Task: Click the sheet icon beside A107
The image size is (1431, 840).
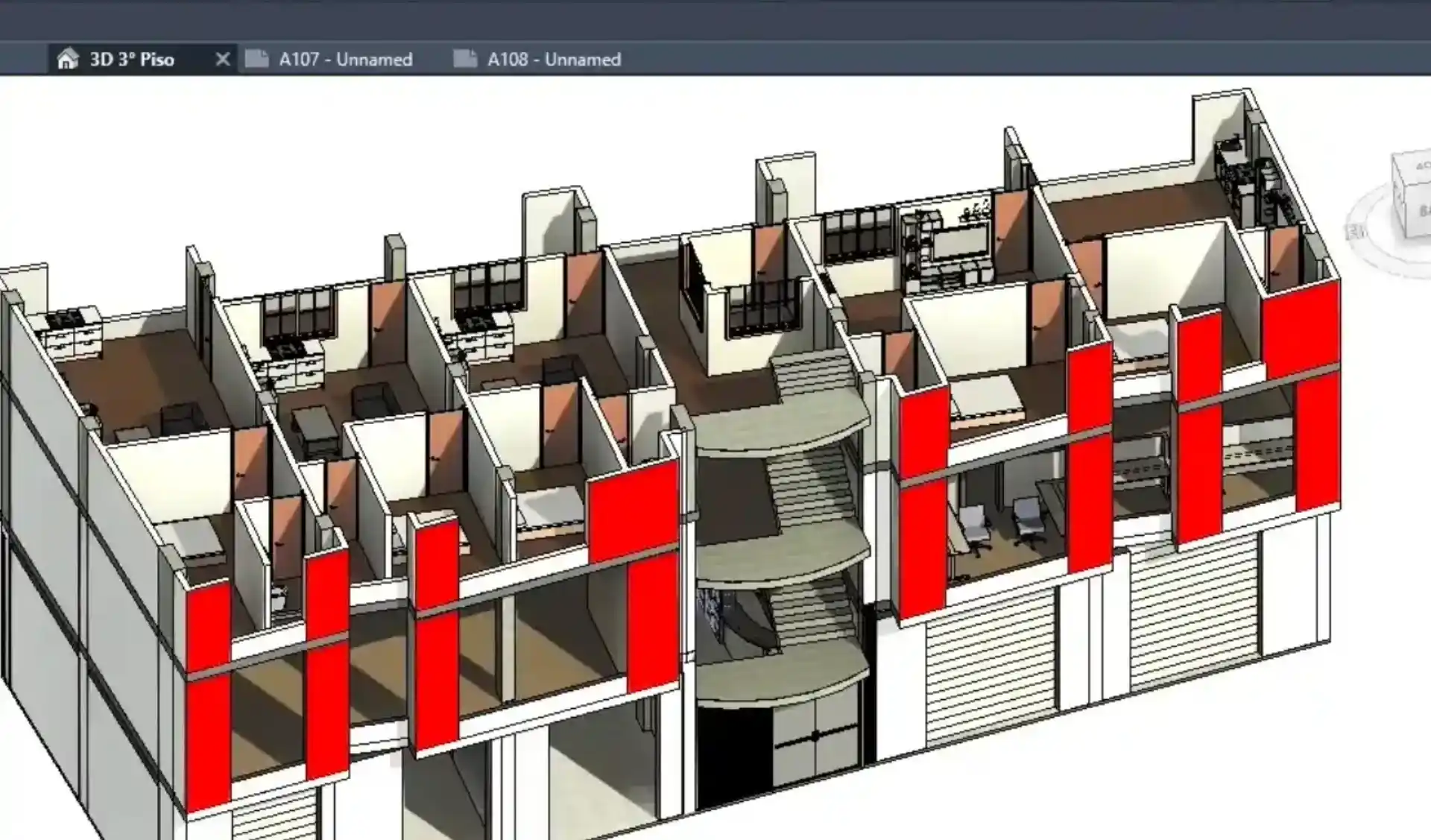Action: click(x=257, y=59)
